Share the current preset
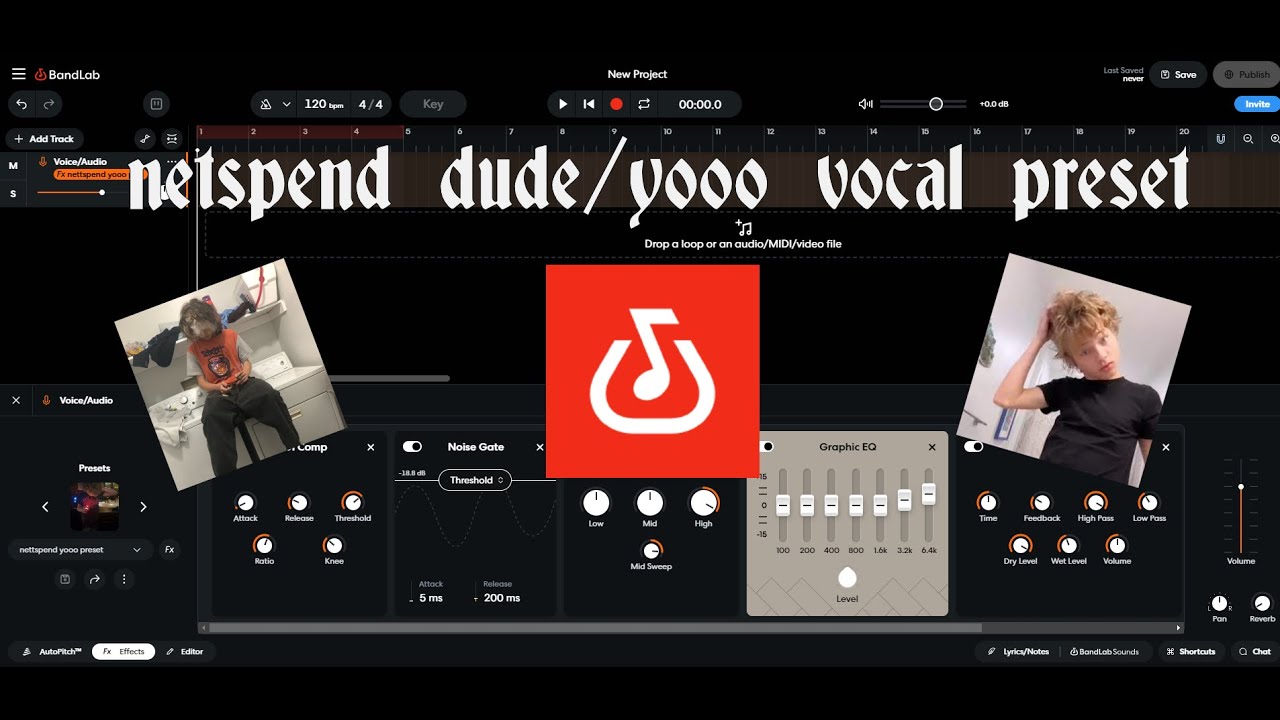 coord(94,579)
